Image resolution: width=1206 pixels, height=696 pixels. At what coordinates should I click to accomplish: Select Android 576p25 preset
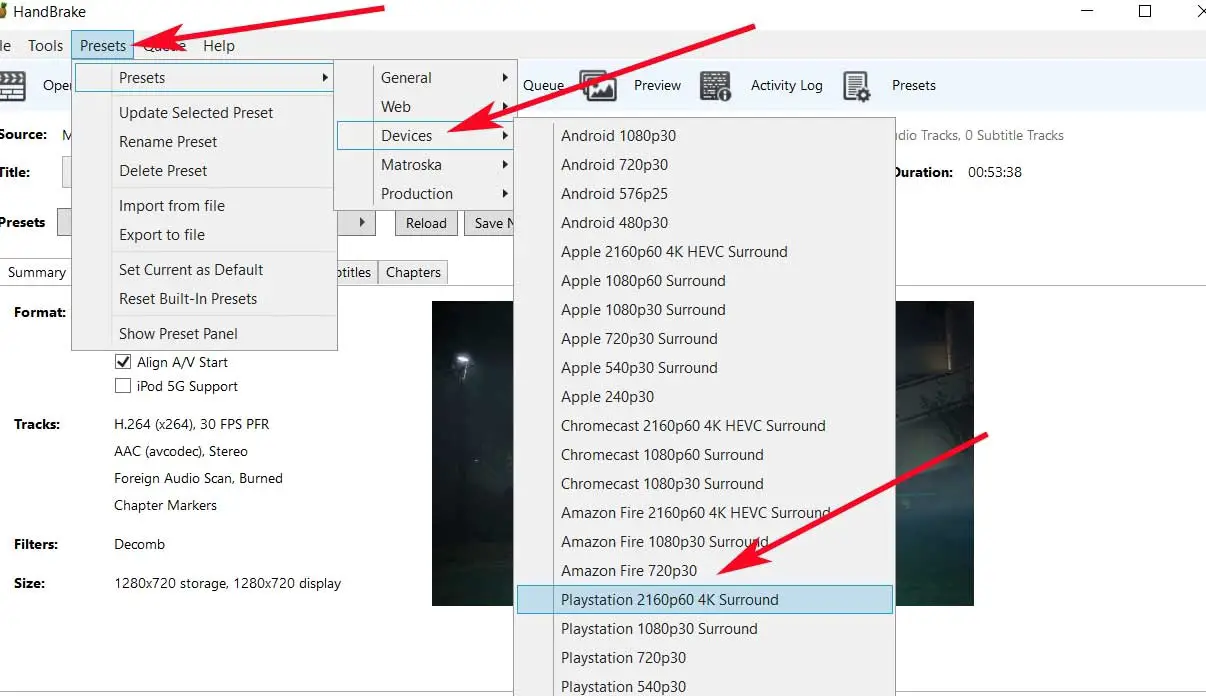[704, 194]
